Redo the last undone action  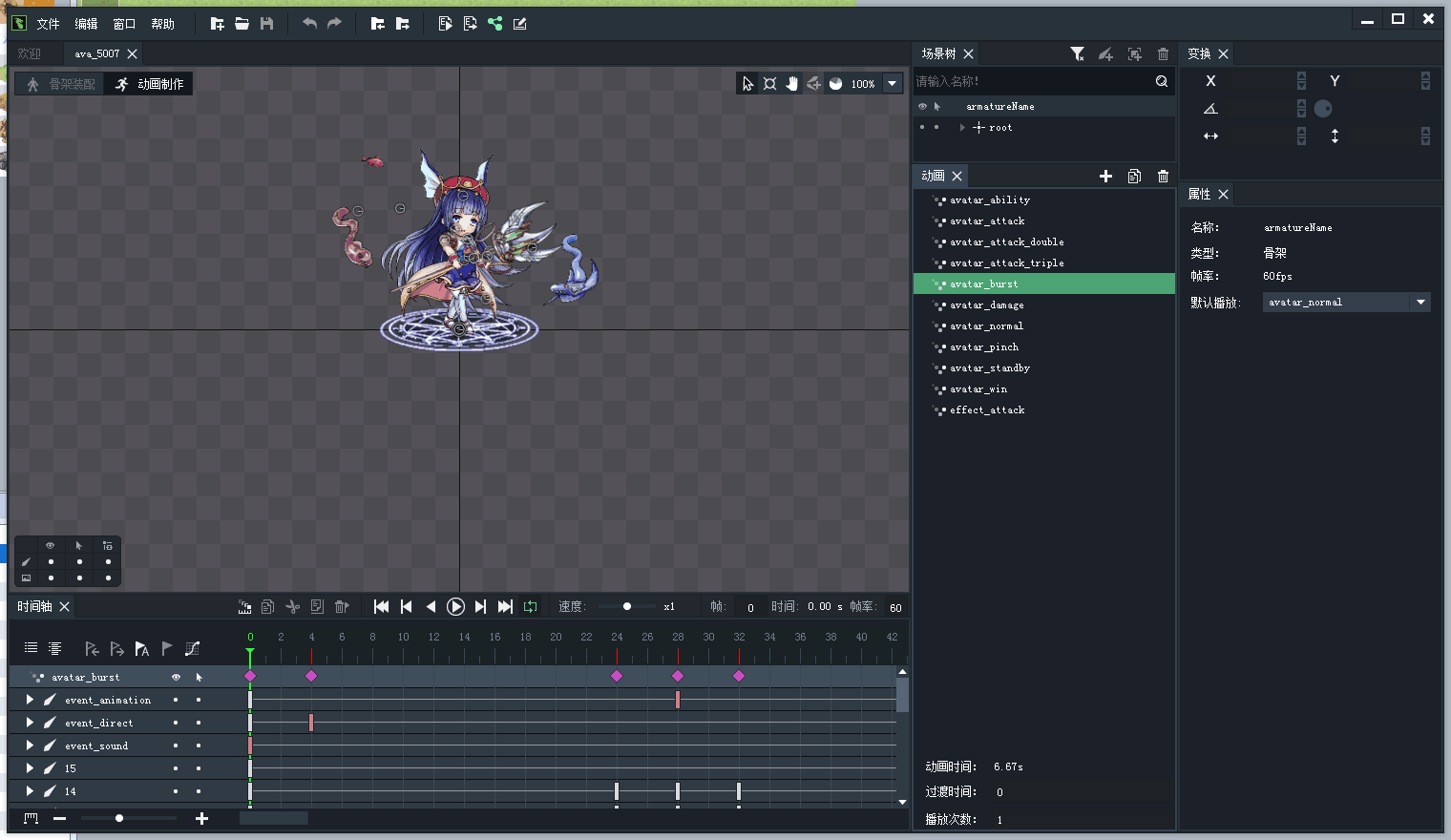pos(334,24)
